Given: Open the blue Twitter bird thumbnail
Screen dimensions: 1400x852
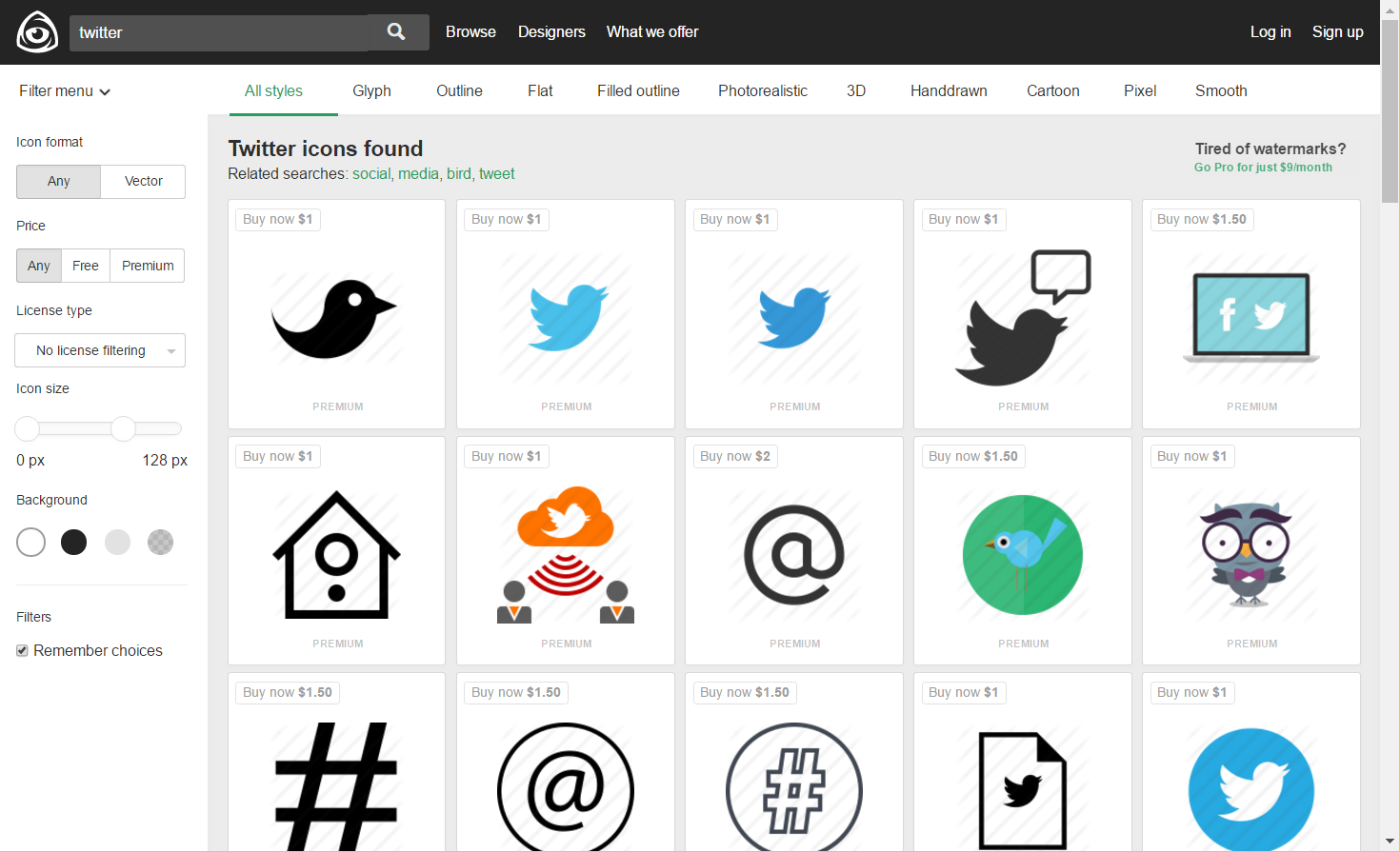Looking at the screenshot, I should pyautogui.click(x=565, y=314).
